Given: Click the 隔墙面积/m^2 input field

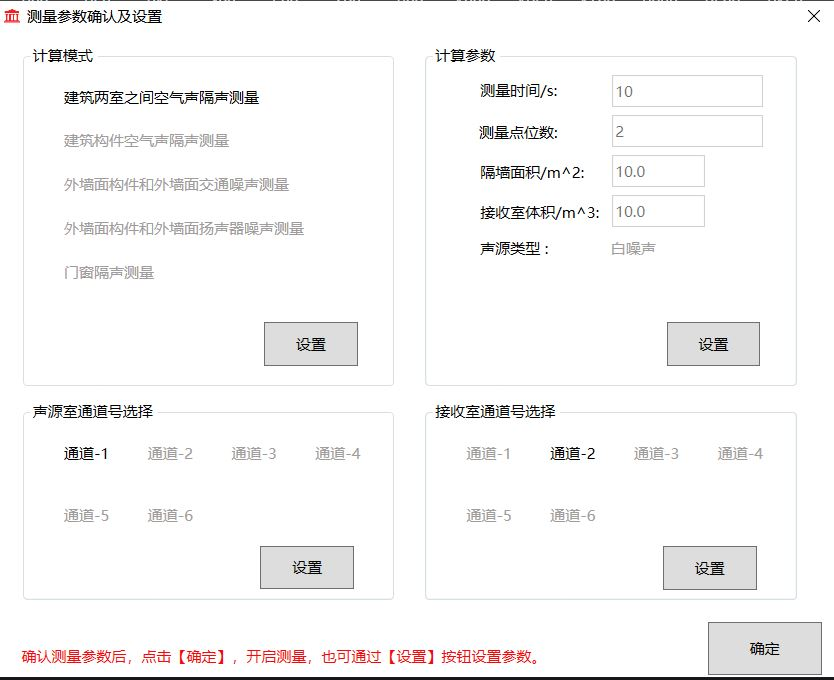Looking at the screenshot, I should [x=658, y=171].
